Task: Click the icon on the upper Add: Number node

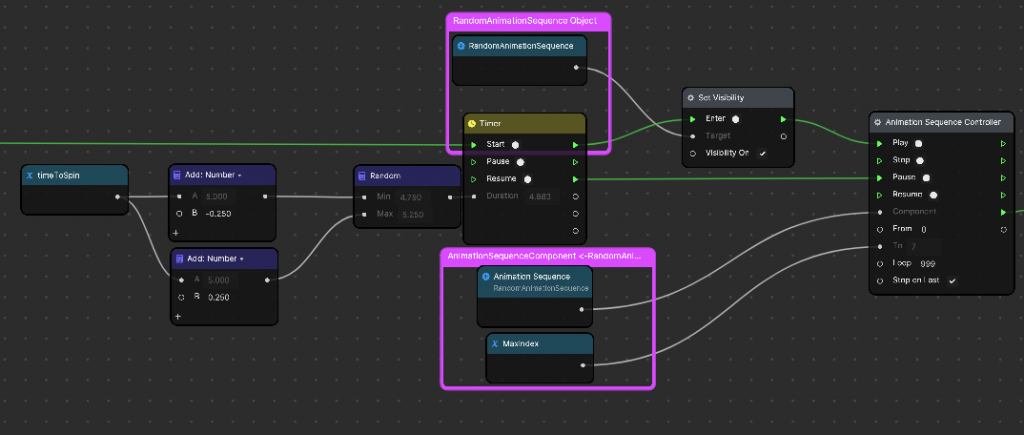Action: 177,175
